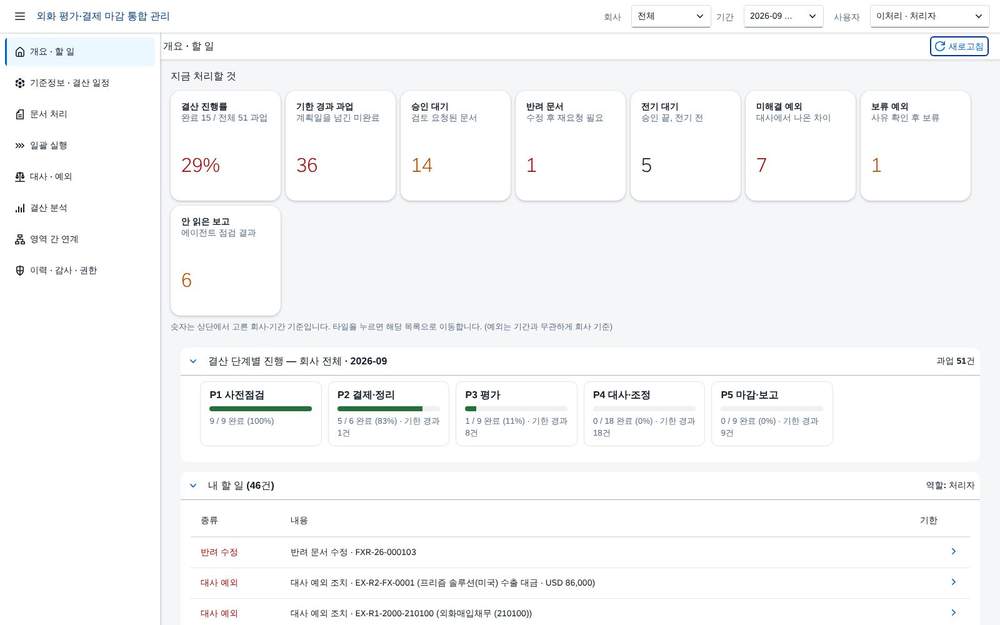
Task: Open 기준정보 · 결산 일정 via its gear icon
Action: point(20,83)
